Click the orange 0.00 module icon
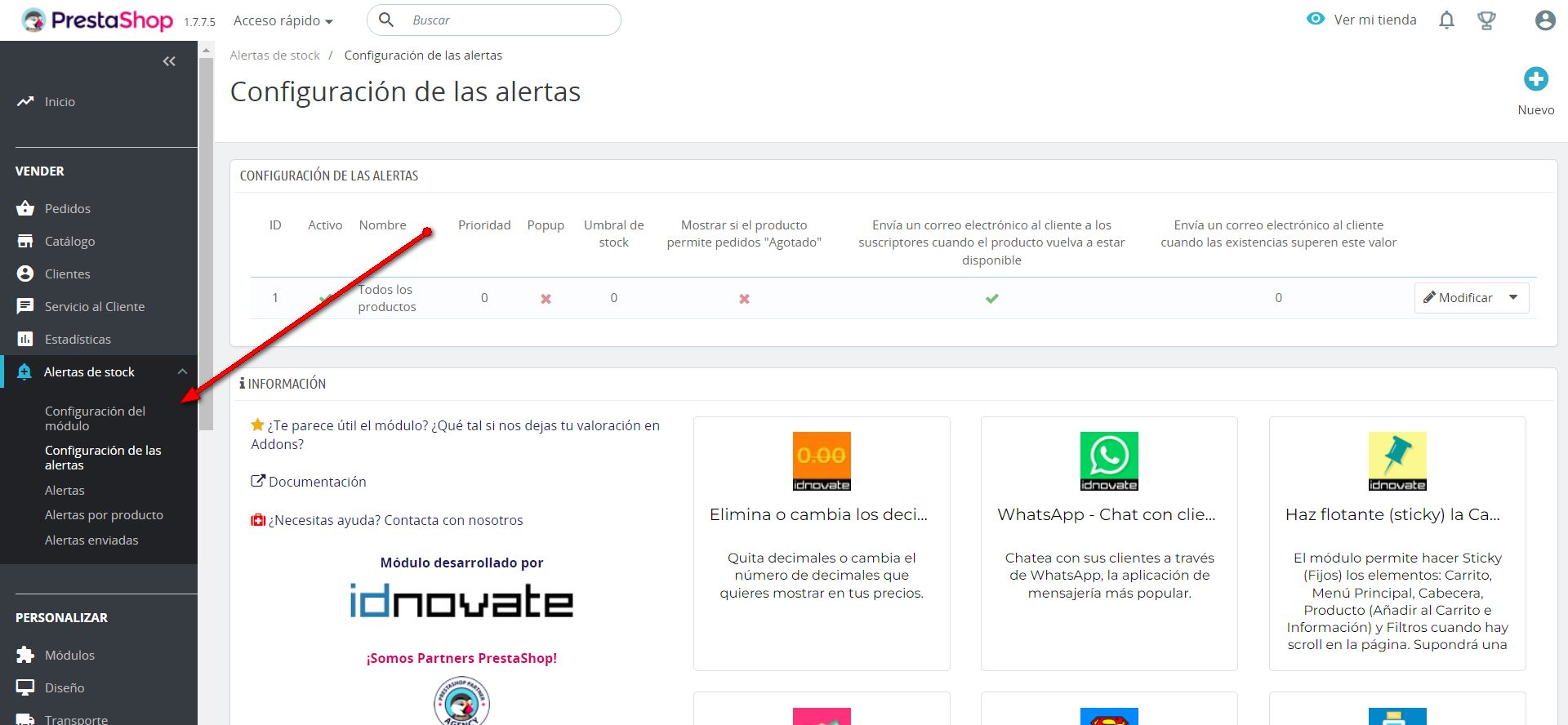The height and width of the screenshot is (725, 1568). coord(822,461)
